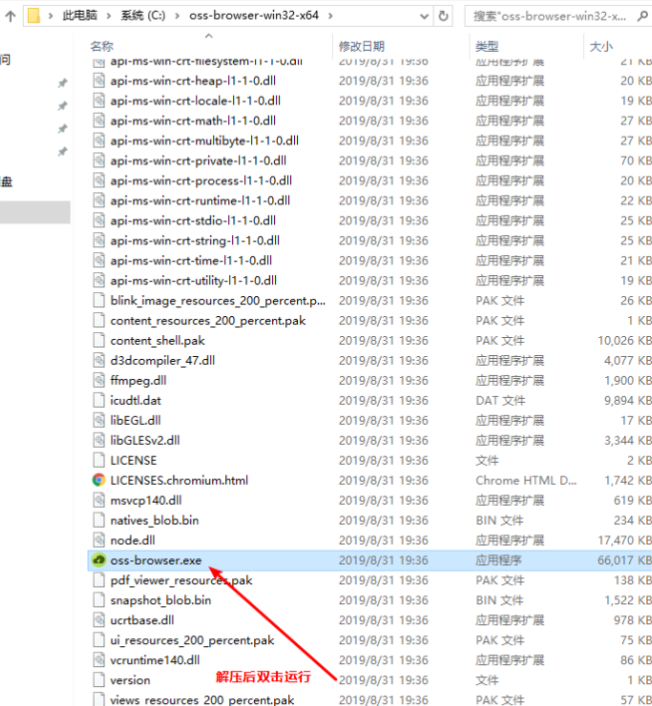Expand the chevron after oss-browser-win32-x64 breadcrumb
This screenshot has height=706, width=652.
coord(331,16)
